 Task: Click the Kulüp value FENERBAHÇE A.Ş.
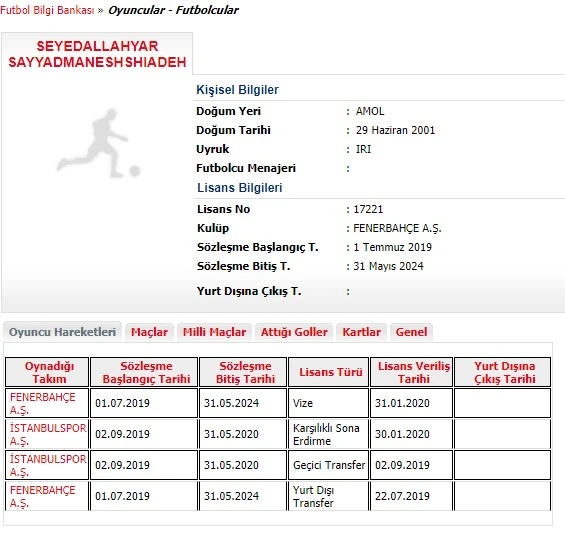point(397,228)
